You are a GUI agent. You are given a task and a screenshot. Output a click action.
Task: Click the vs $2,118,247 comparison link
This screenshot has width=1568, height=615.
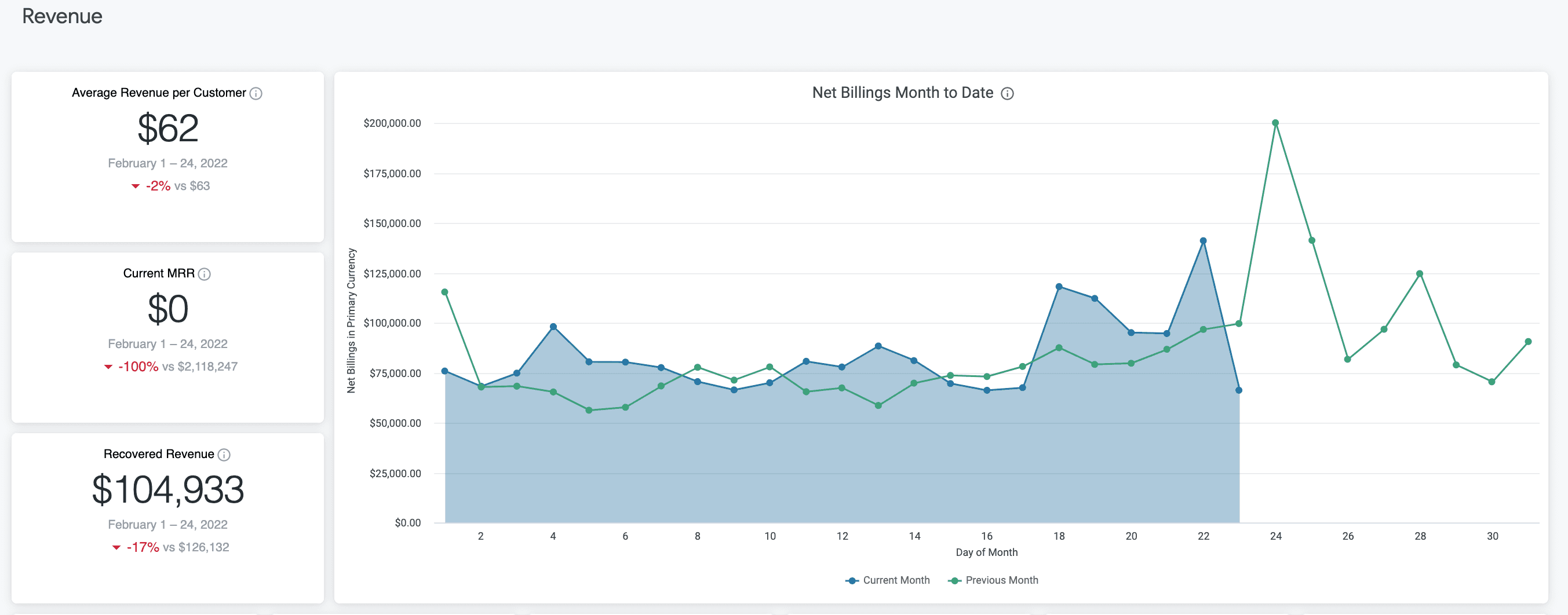click(x=207, y=366)
